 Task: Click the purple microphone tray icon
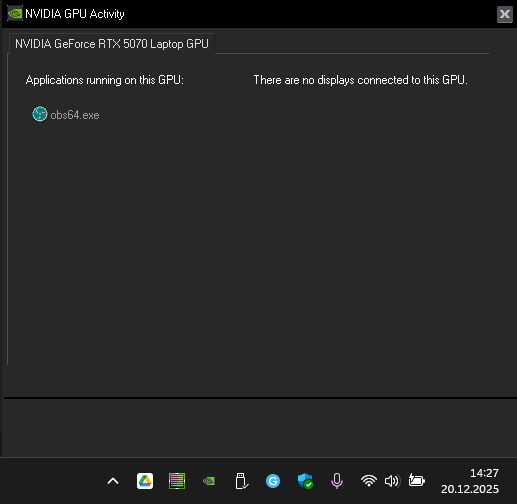coord(337,481)
